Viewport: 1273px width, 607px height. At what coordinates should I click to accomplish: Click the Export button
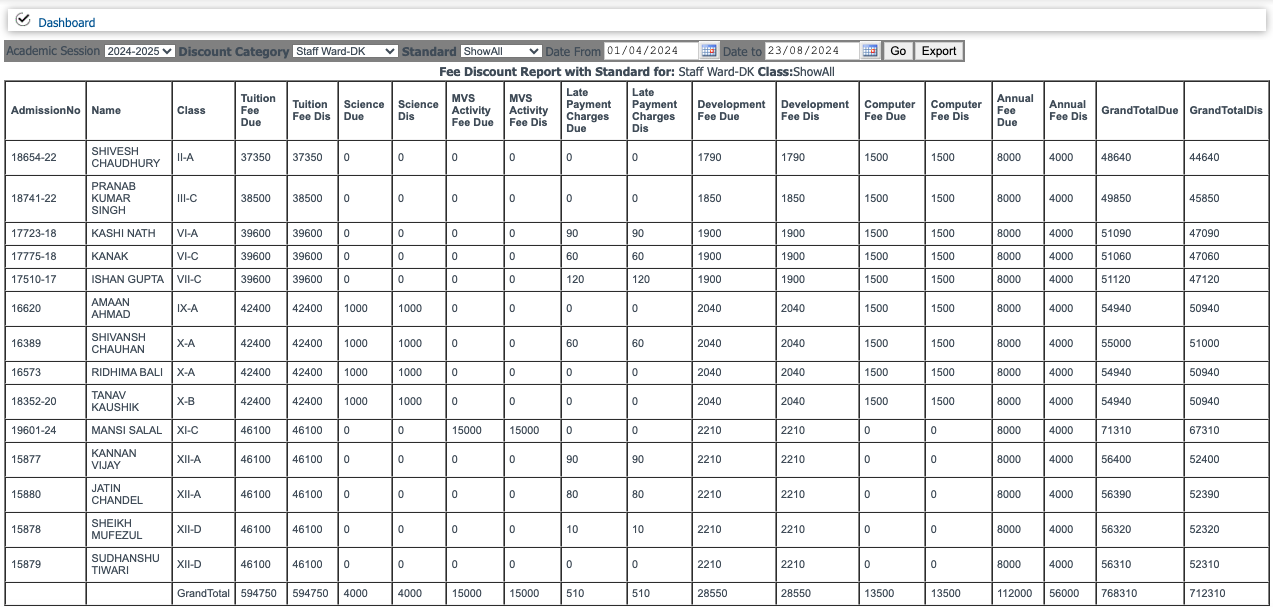click(x=939, y=51)
